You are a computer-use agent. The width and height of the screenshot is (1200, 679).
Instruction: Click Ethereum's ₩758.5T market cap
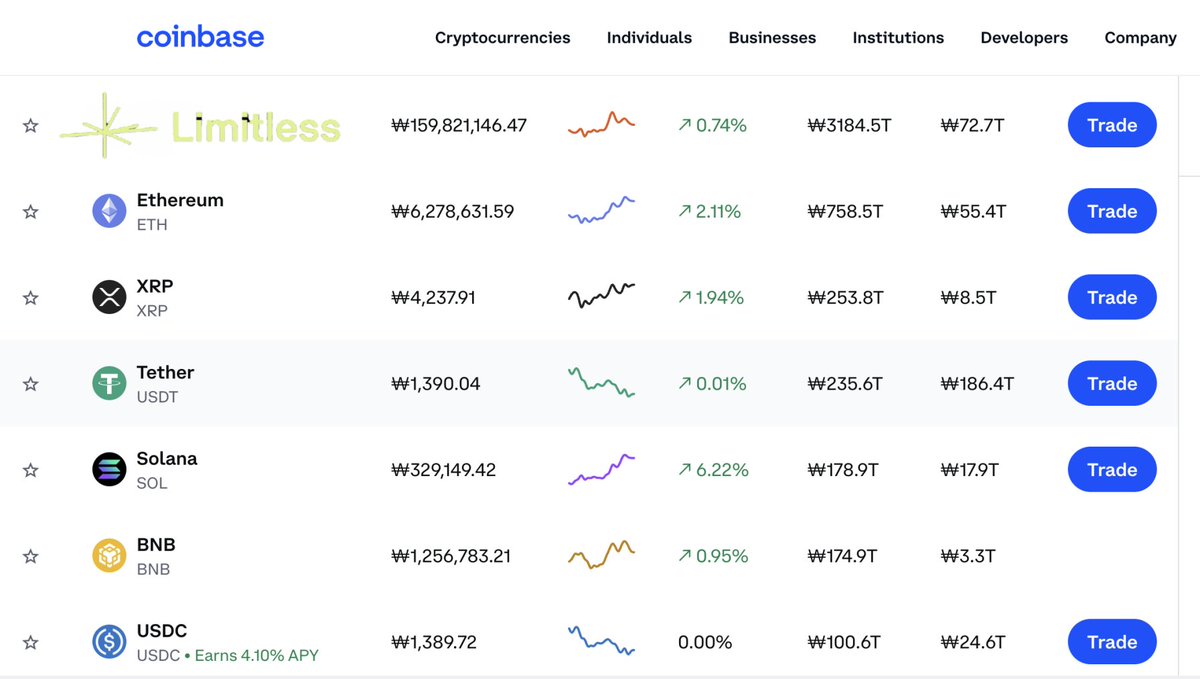[x=845, y=211]
